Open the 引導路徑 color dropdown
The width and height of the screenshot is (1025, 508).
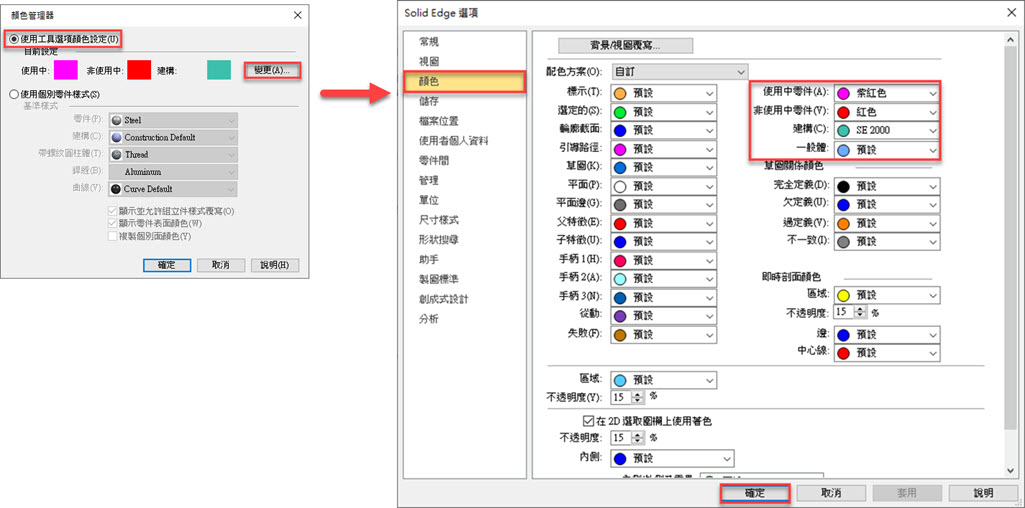tap(664, 149)
